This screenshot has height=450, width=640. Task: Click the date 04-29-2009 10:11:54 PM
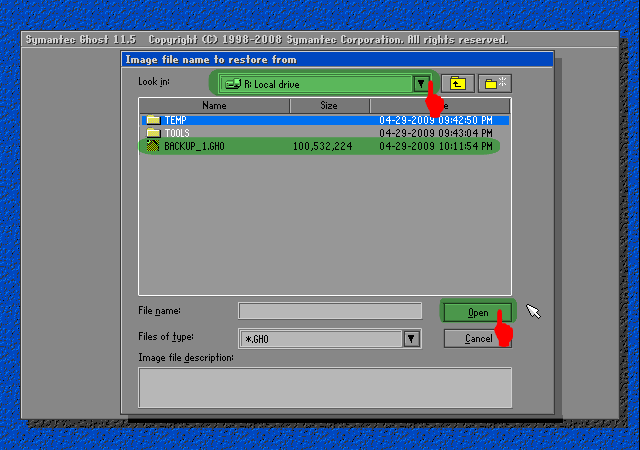(436, 147)
